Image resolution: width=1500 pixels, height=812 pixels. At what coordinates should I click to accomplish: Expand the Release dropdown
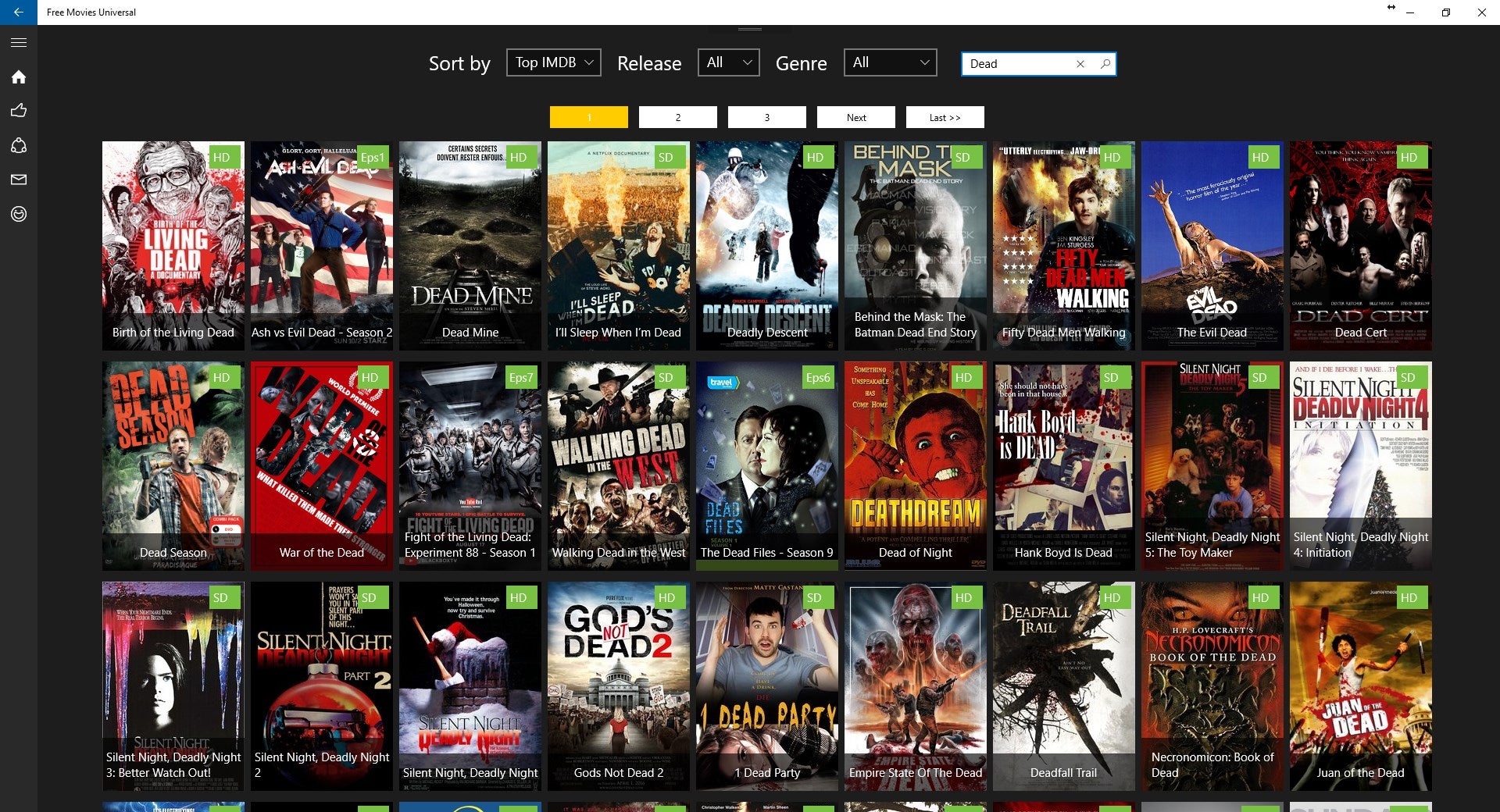click(x=729, y=62)
